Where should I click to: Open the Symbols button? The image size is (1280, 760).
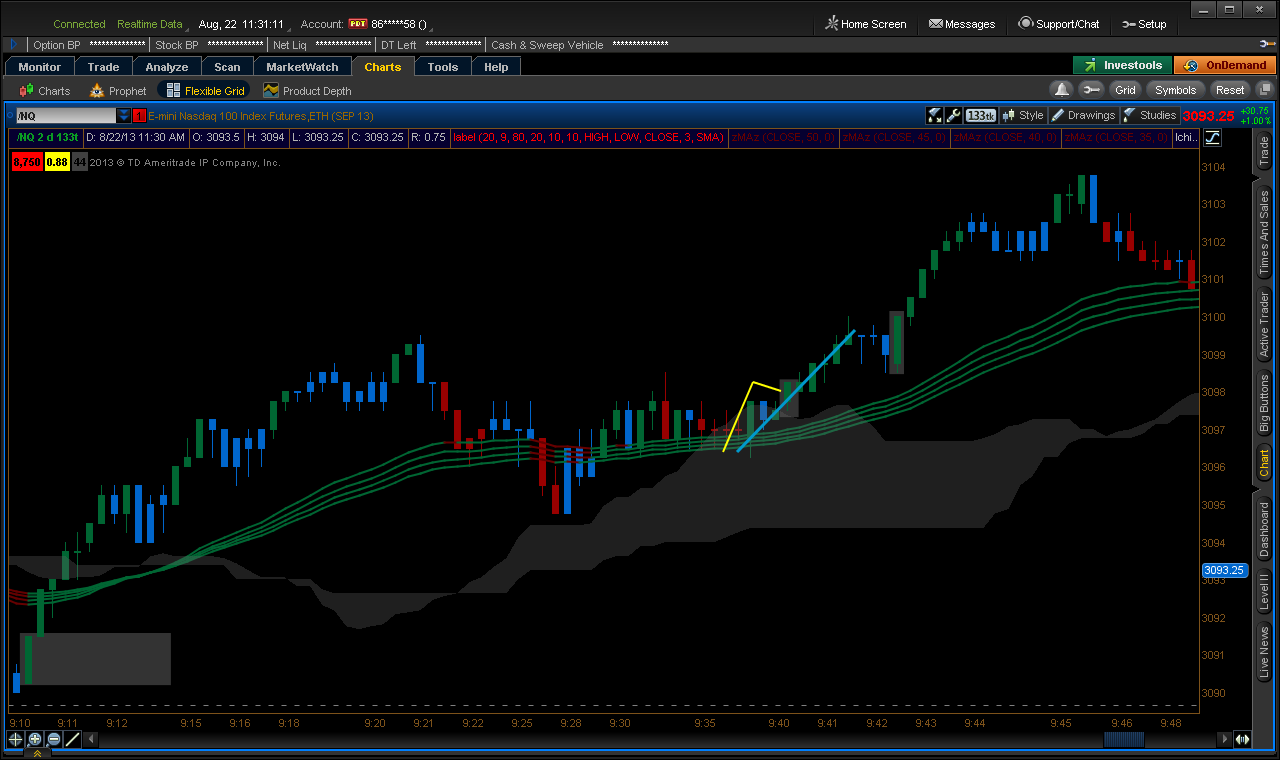(1176, 90)
